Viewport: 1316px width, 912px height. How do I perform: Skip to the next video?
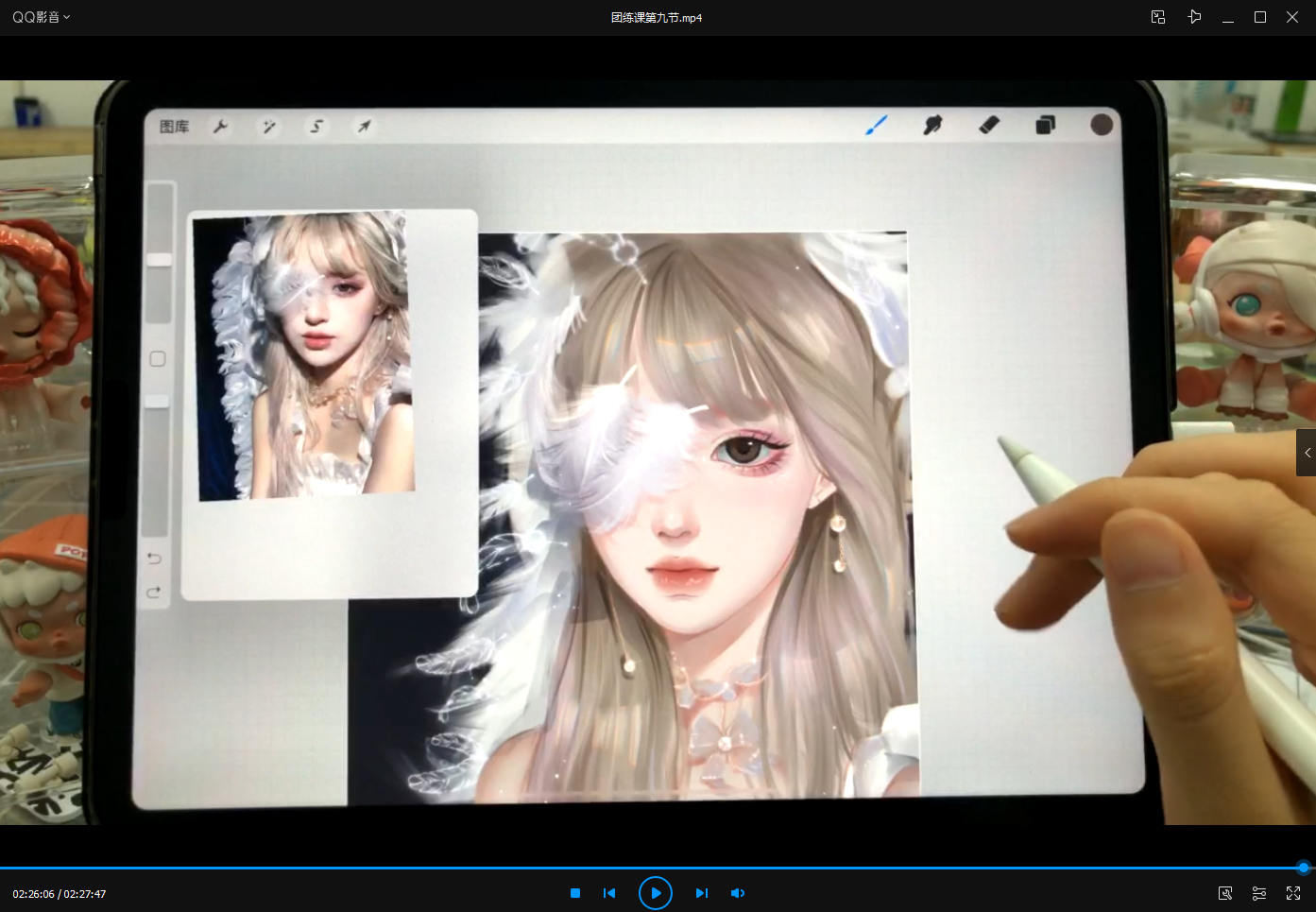[701, 893]
